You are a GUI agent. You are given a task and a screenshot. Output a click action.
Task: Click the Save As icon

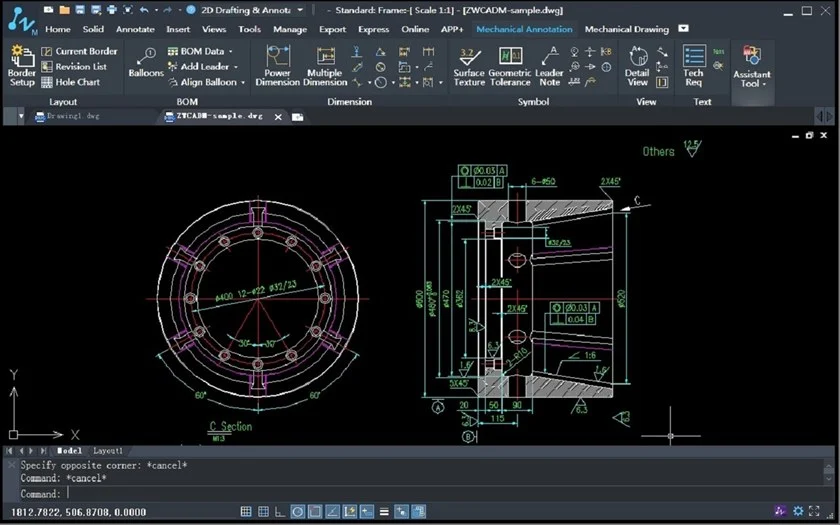(96, 10)
